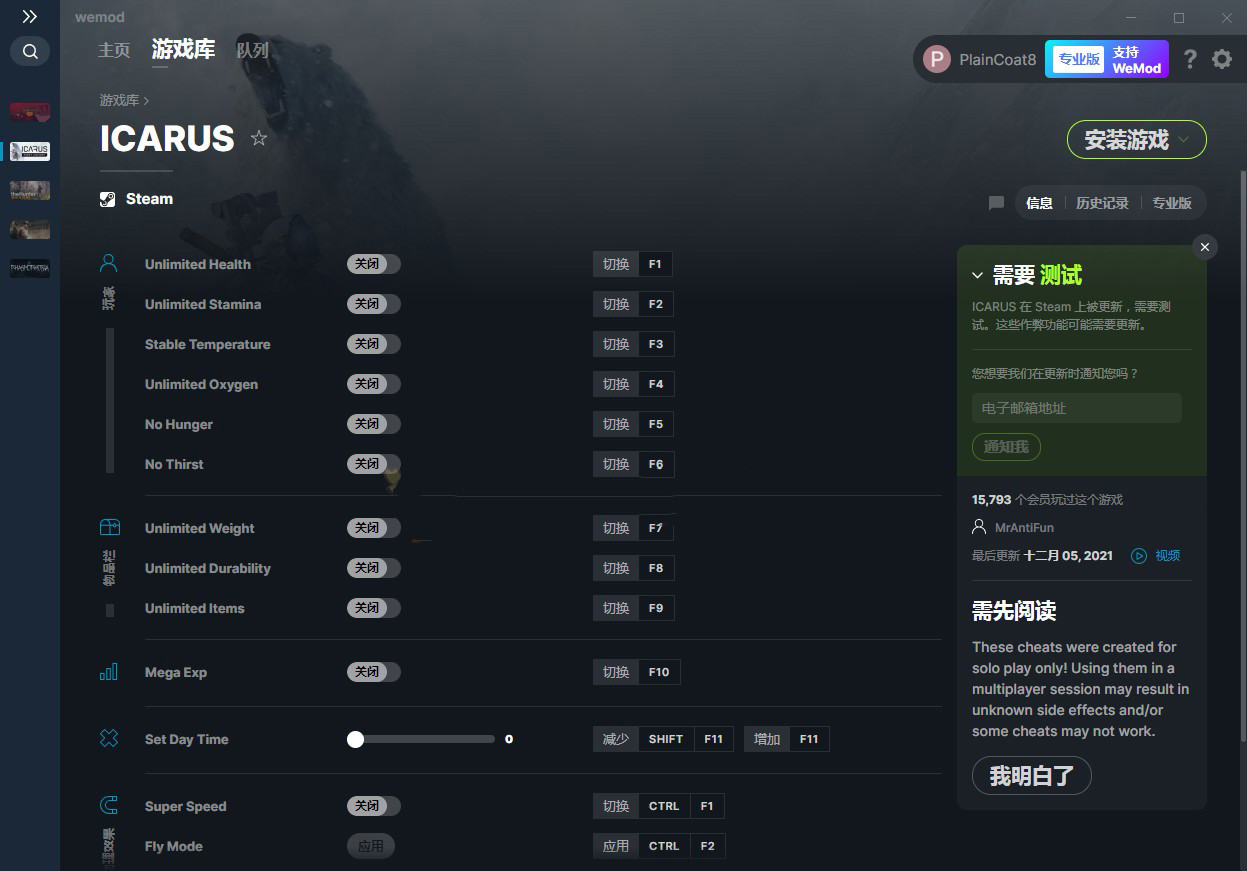1247x871 pixels.
Task: Select the fourth game thumbnail in the sidebar
Action: point(30,229)
